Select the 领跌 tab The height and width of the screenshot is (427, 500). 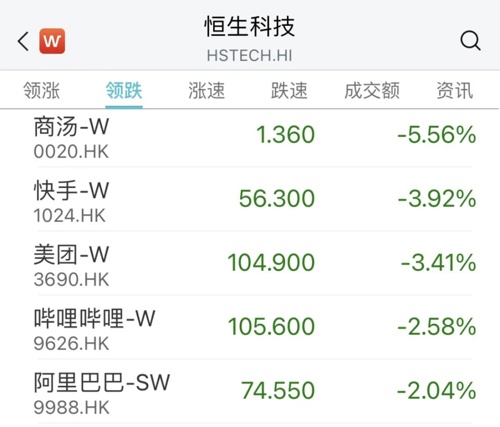124,91
